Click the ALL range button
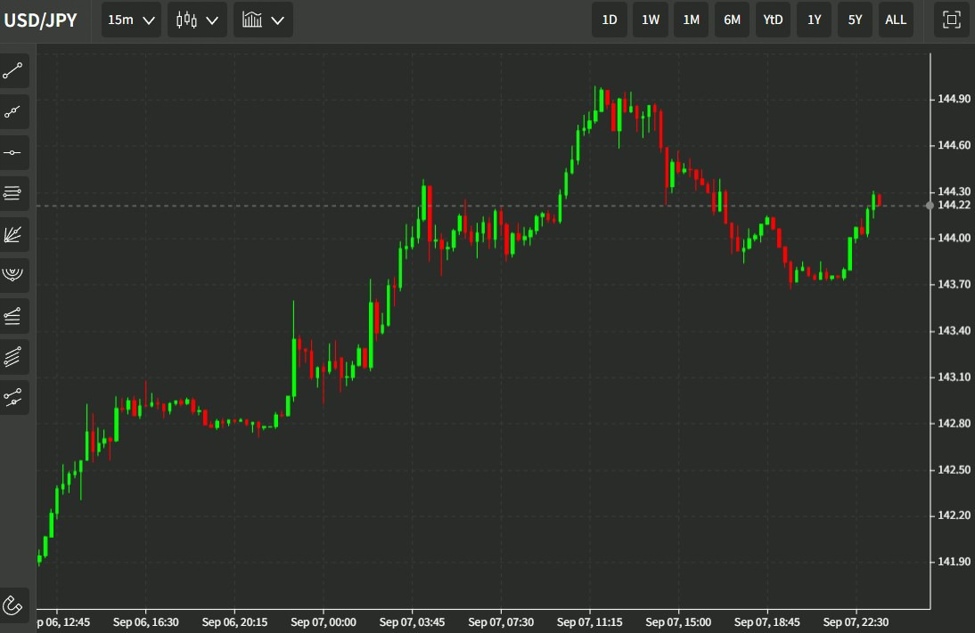 [x=895, y=19]
